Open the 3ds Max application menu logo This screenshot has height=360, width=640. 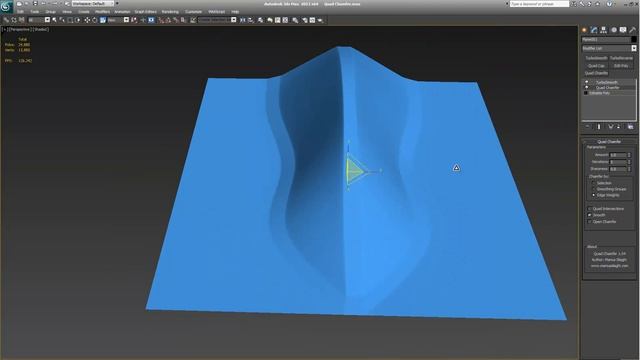[x=6, y=7]
